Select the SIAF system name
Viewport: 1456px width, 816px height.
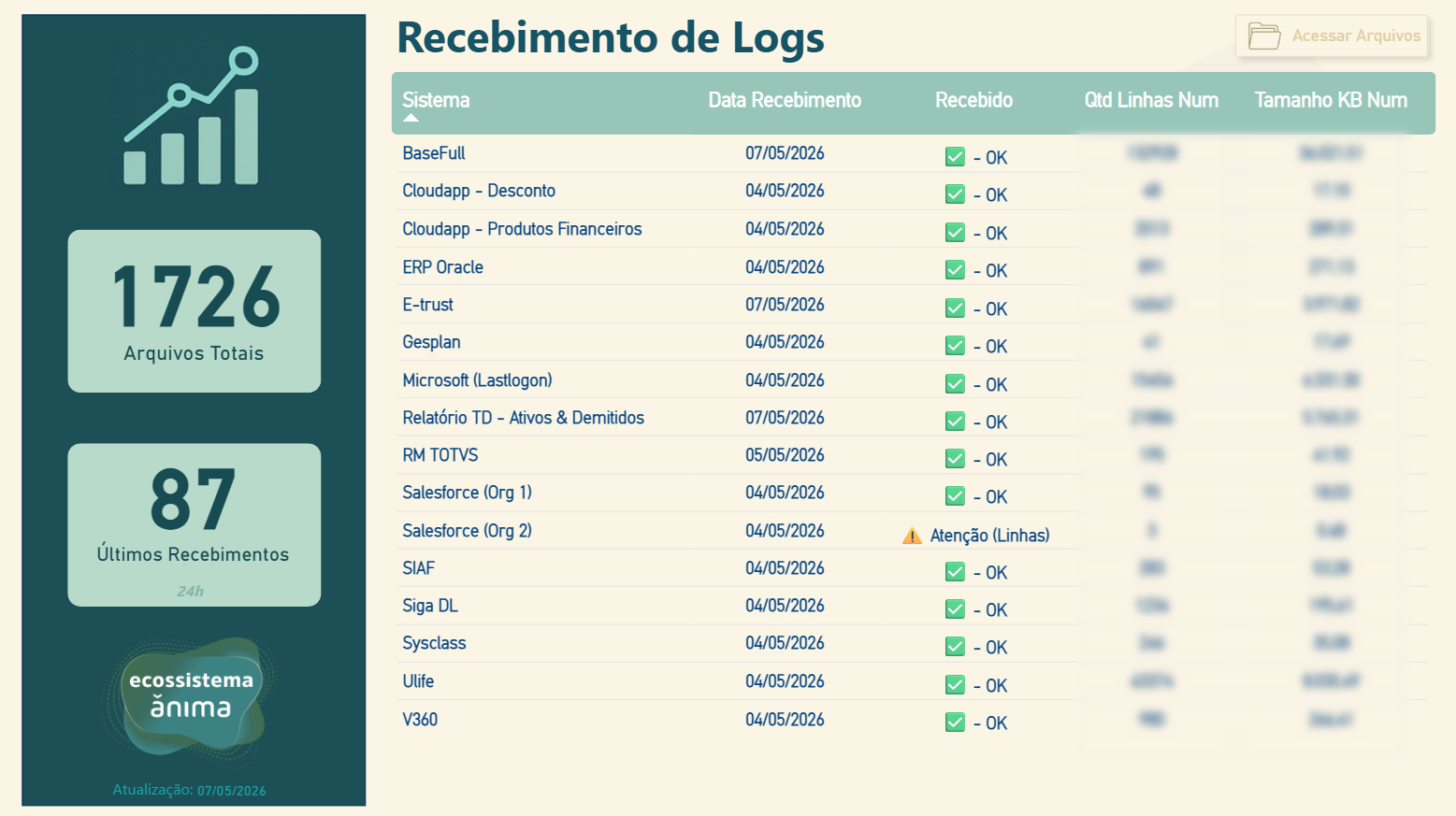[x=418, y=568]
